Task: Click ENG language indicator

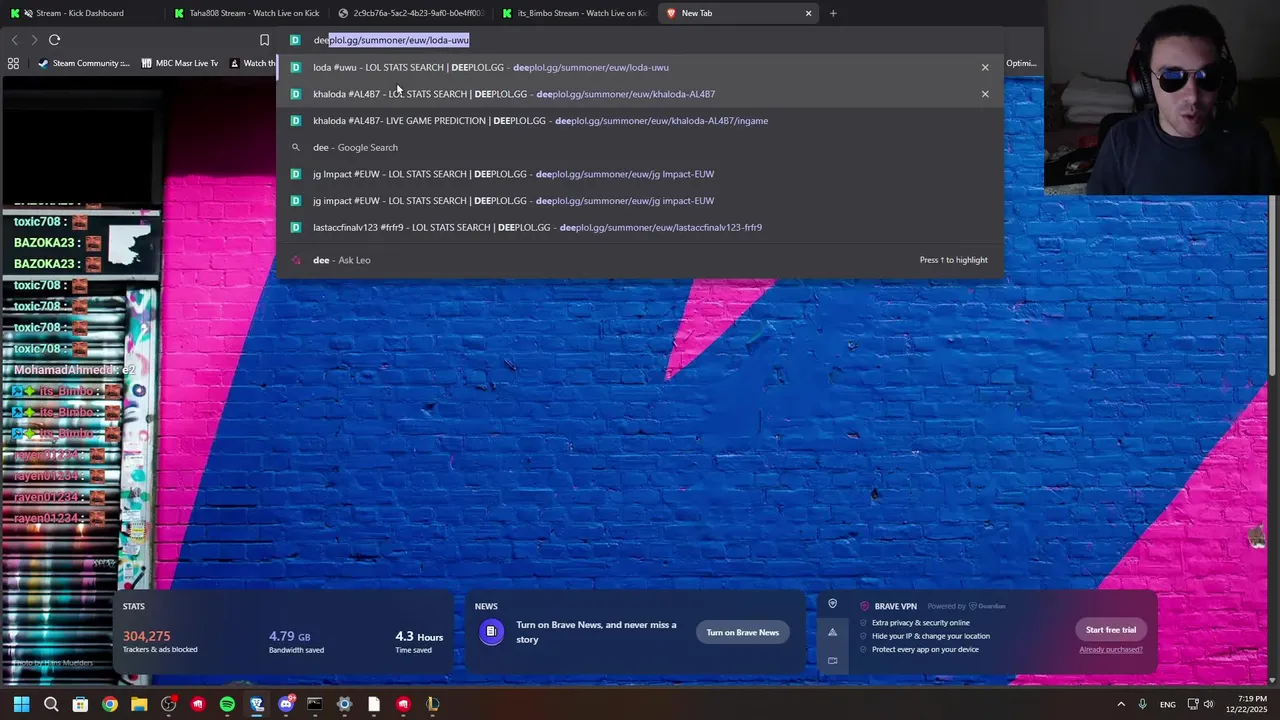Action: coord(1167,705)
